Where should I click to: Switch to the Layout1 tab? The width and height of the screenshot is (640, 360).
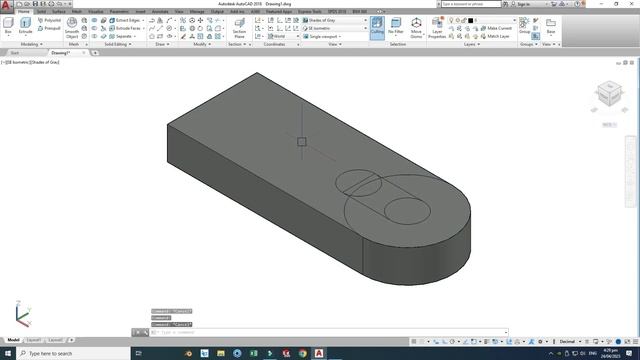[33, 340]
